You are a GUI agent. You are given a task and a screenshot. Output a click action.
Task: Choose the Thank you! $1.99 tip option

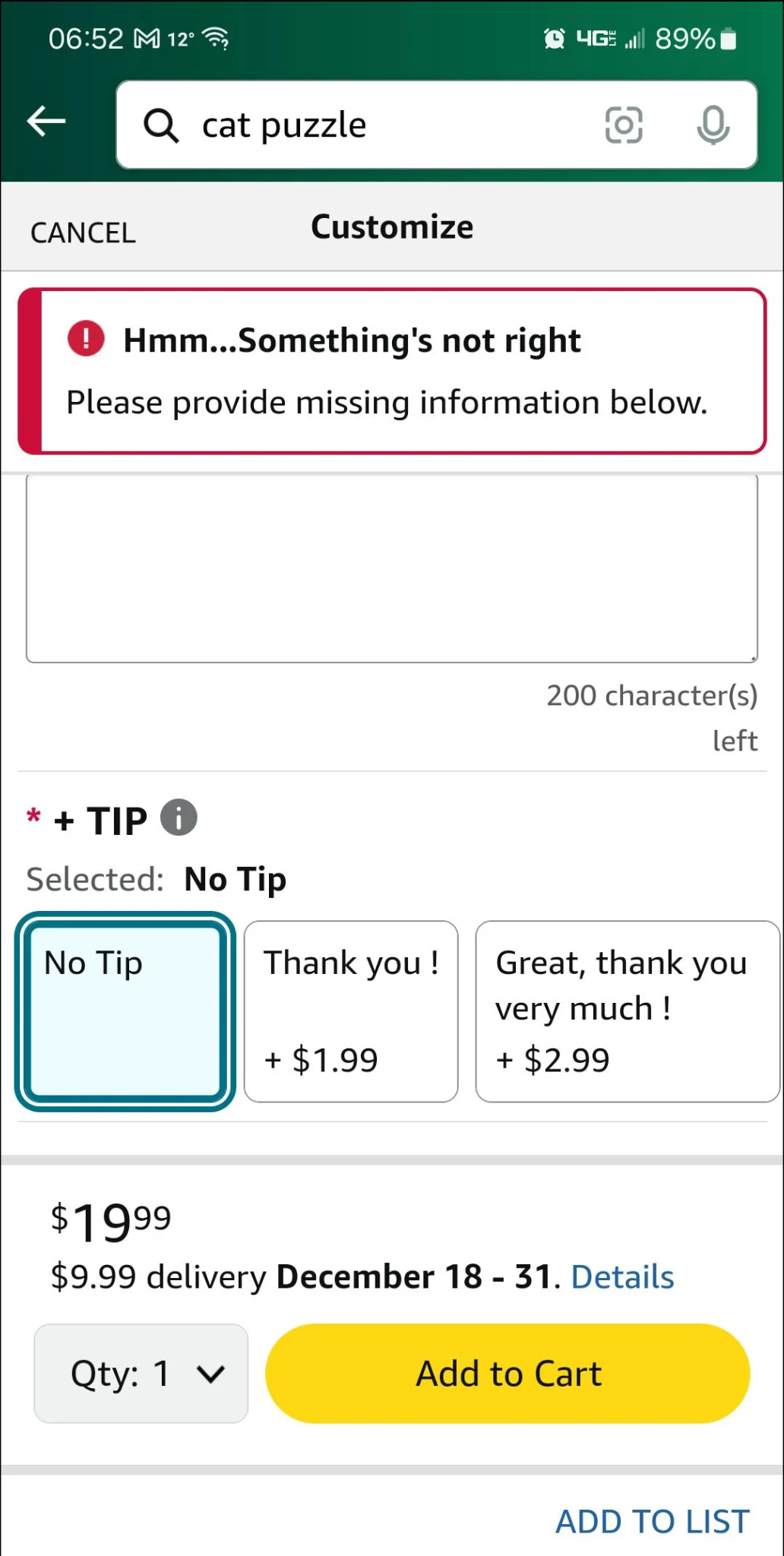click(x=350, y=1012)
